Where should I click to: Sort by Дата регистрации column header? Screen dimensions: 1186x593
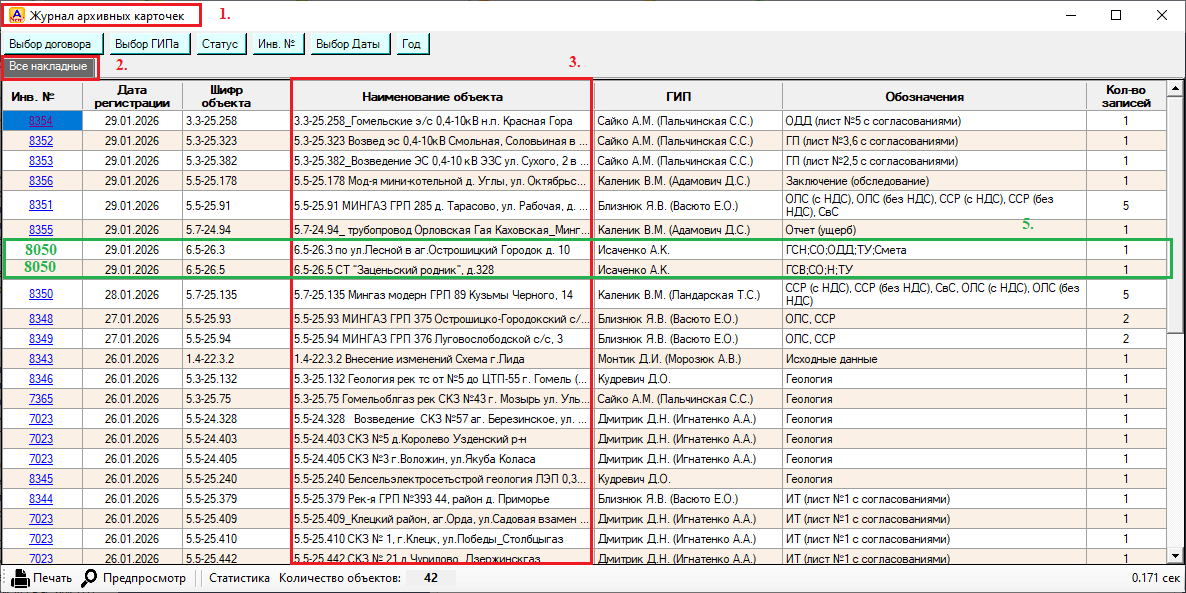132,96
